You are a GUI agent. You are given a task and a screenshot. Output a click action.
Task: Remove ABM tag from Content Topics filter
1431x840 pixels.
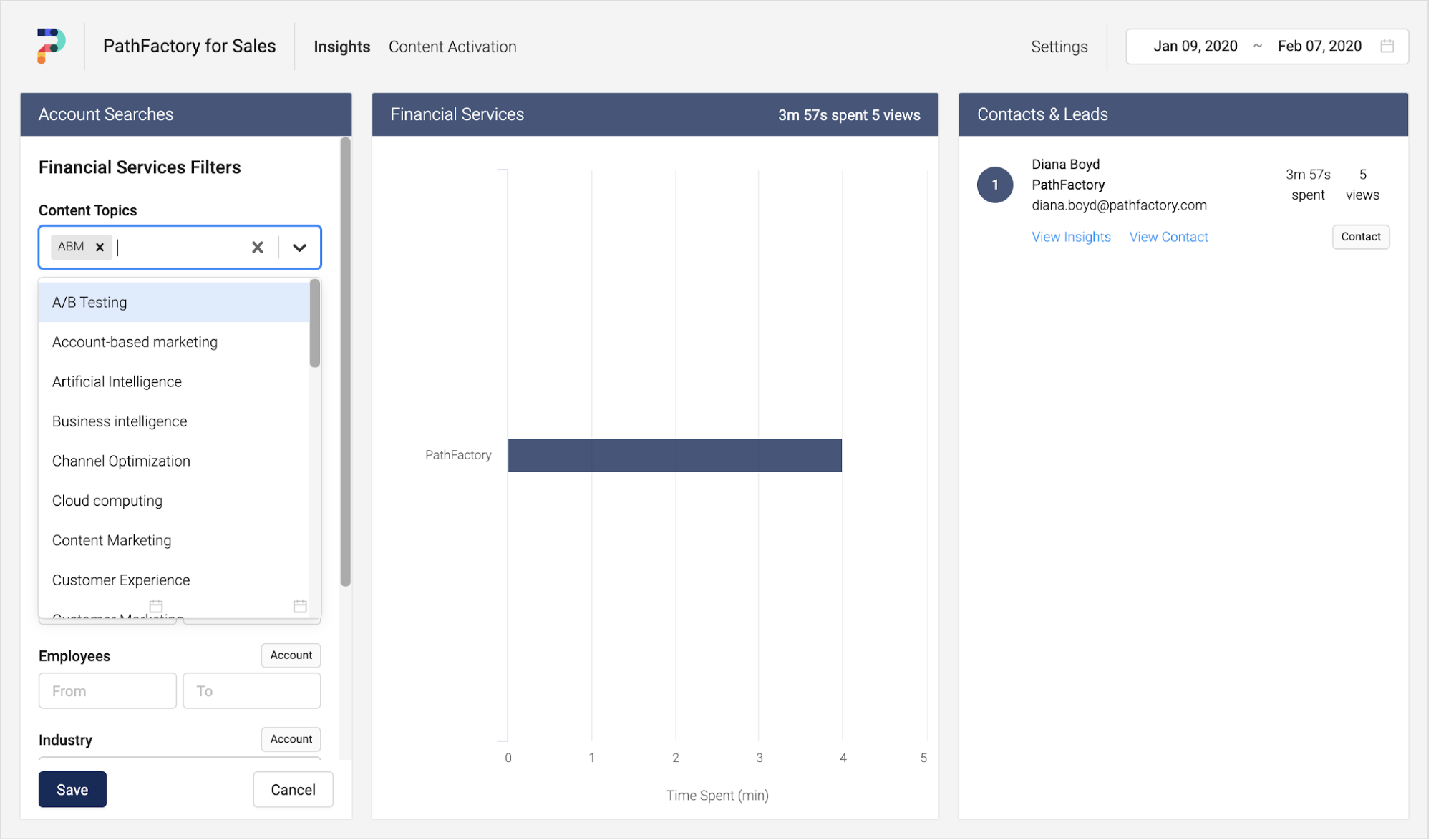pyautogui.click(x=99, y=246)
